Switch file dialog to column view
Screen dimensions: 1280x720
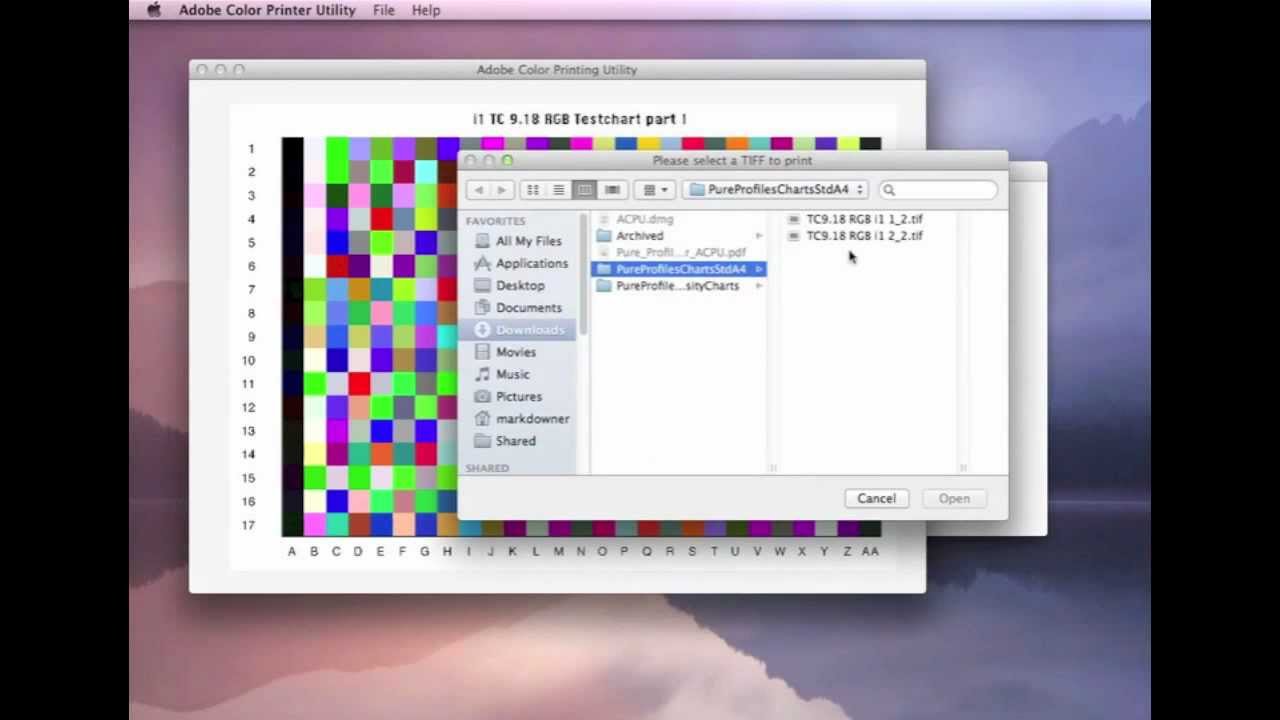coord(585,190)
